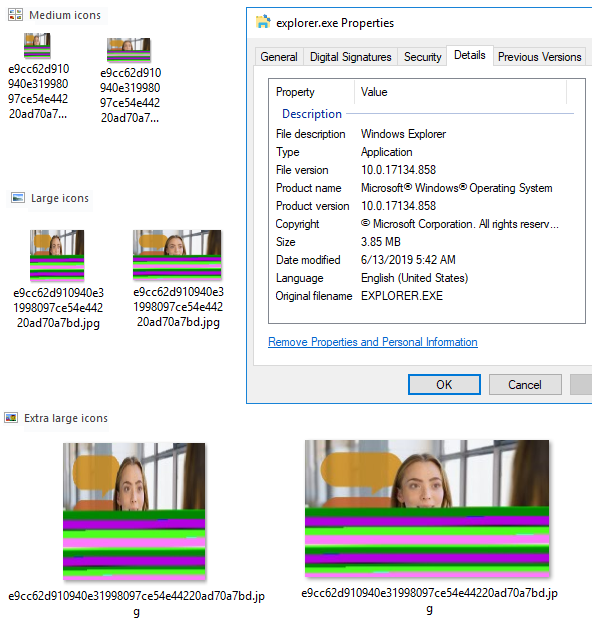This screenshot has width=592, height=626.
Task: Click the Extra large icons view icon
Action: 11,418
